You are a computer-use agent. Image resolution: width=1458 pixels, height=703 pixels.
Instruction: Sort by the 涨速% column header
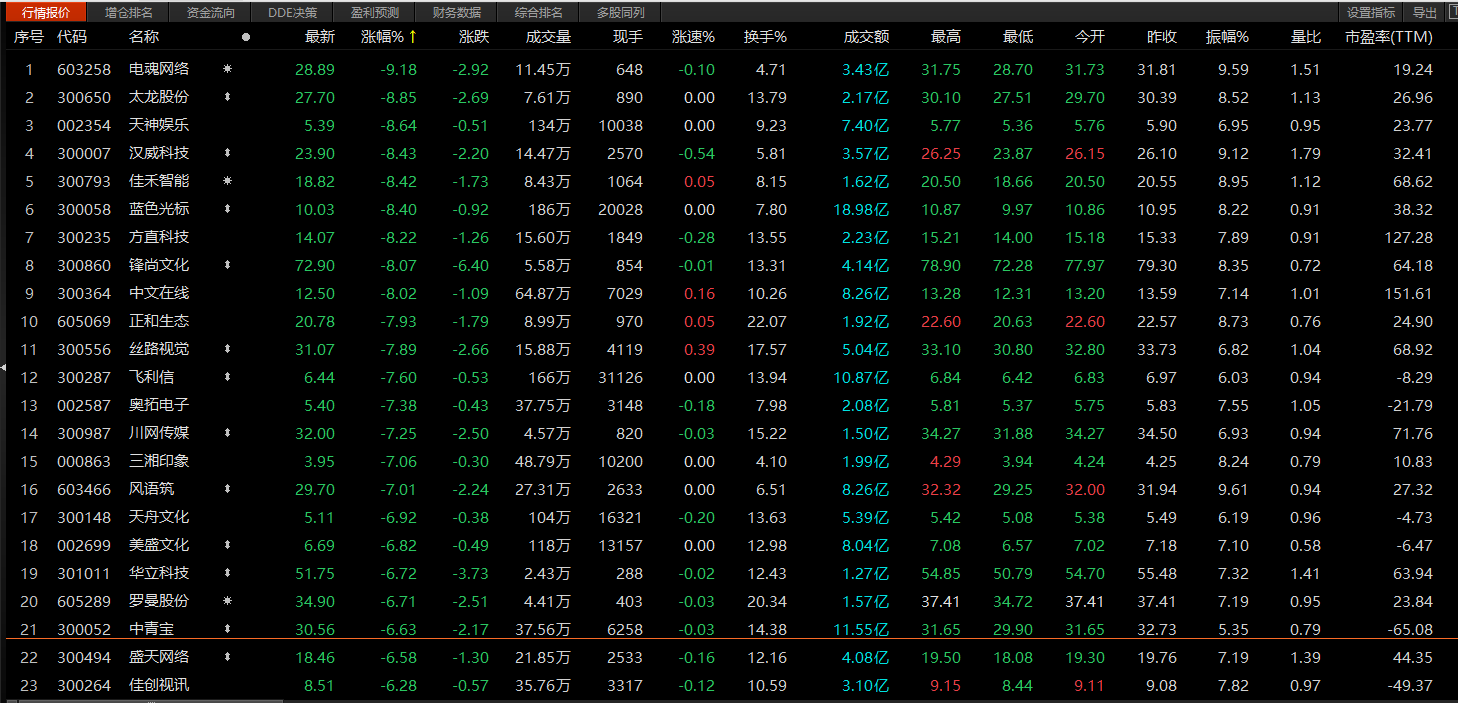(x=693, y=37)
